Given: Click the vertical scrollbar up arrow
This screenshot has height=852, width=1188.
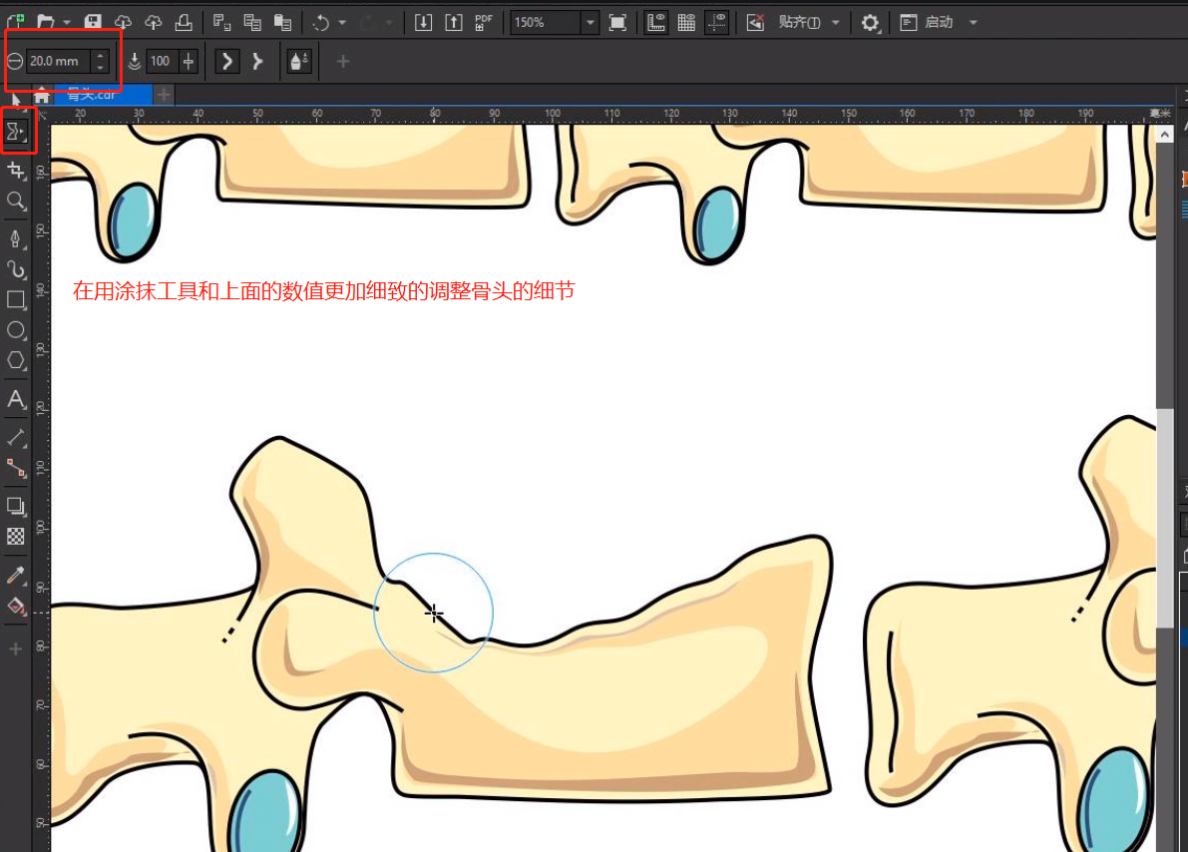Looking at the screenshot, I should [x=1165, y=134].
